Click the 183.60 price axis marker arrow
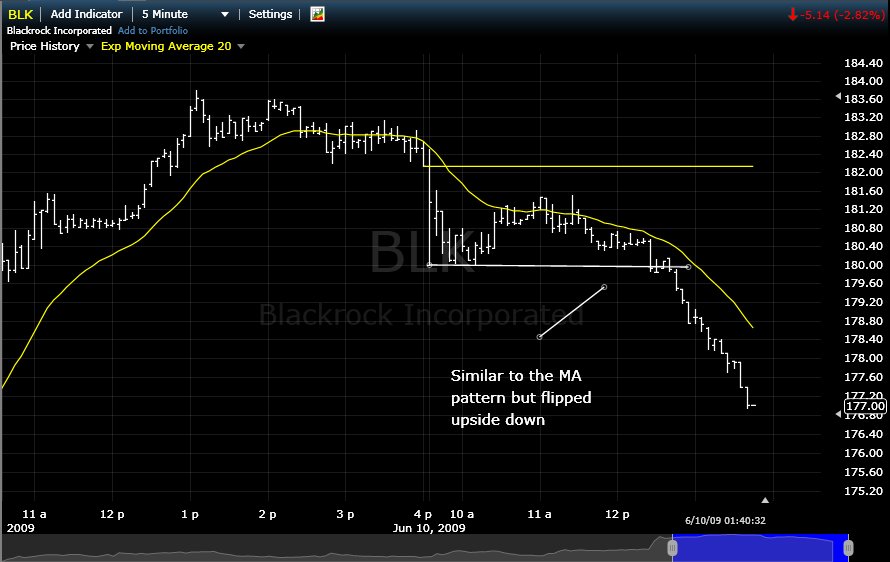The image size is (890, 562). [x=838, y=97]
